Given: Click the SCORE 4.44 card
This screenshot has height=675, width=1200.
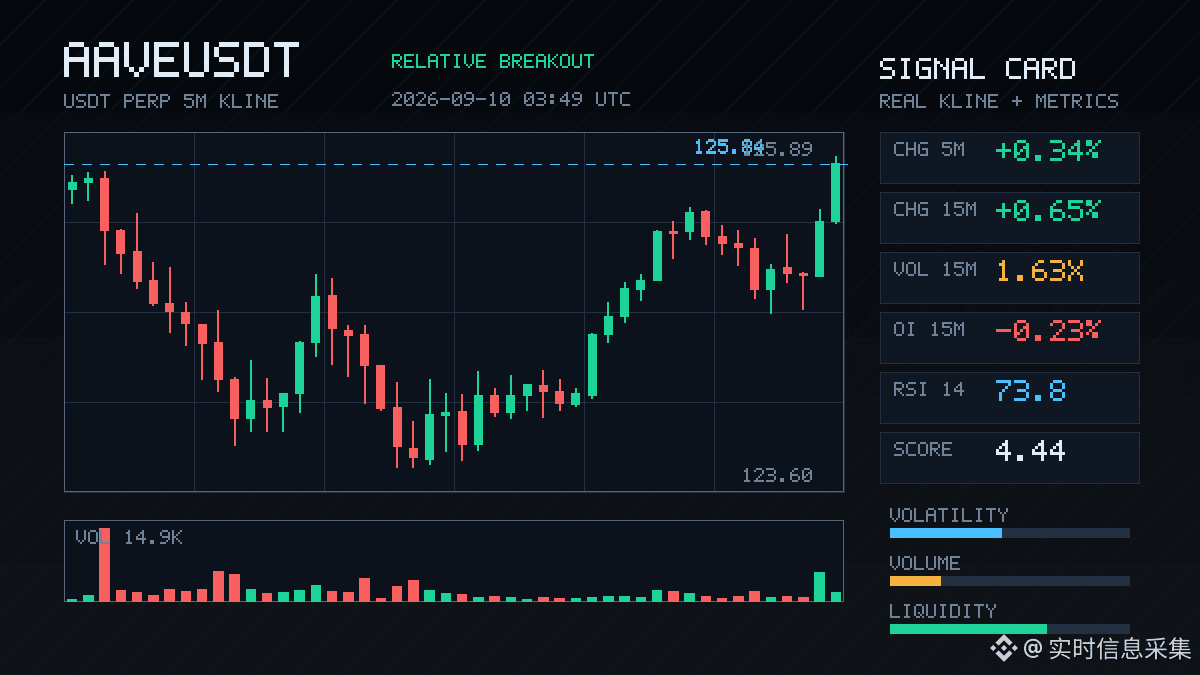Looking at the screenshot, I should click(x=1009, y=458).
